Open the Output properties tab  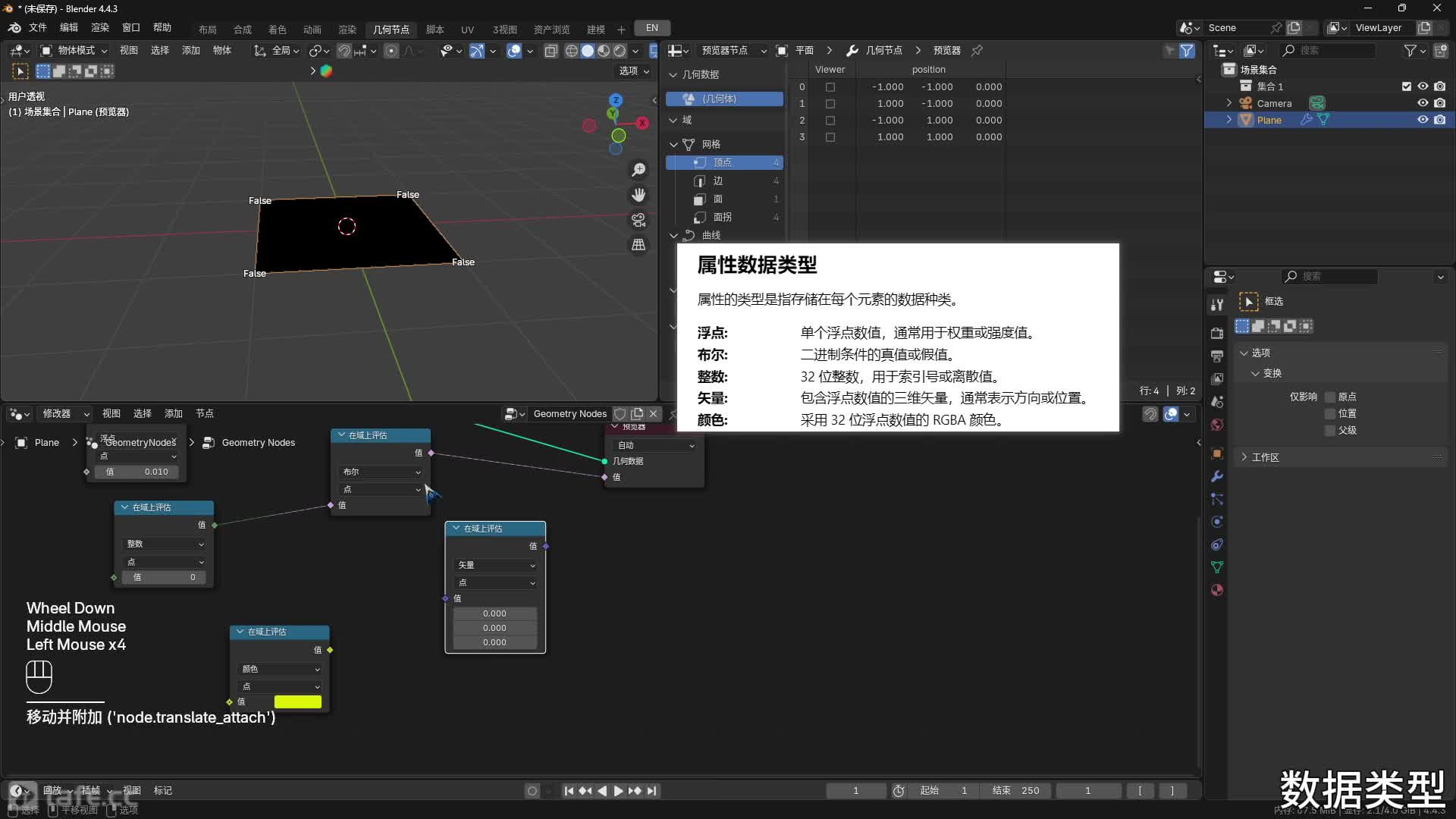[x=1217, y=356]
